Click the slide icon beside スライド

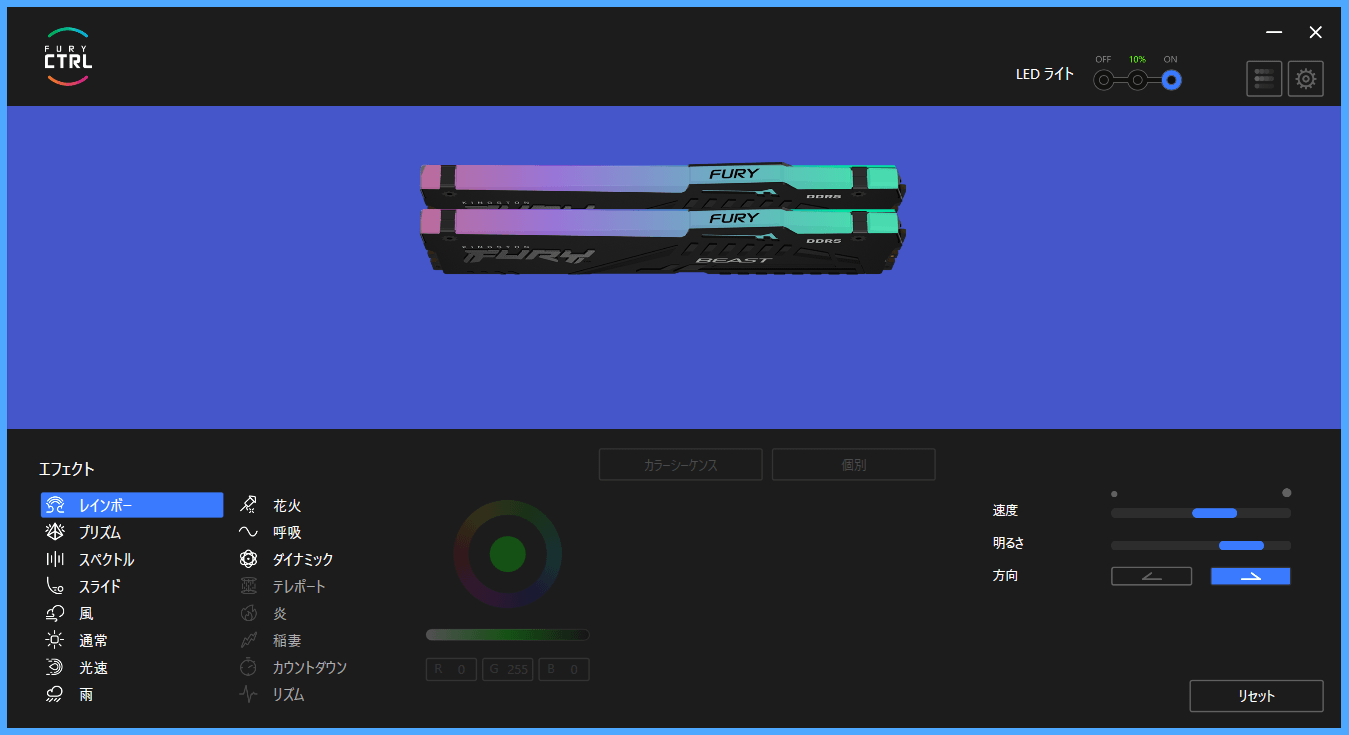(x=56, y=587)
